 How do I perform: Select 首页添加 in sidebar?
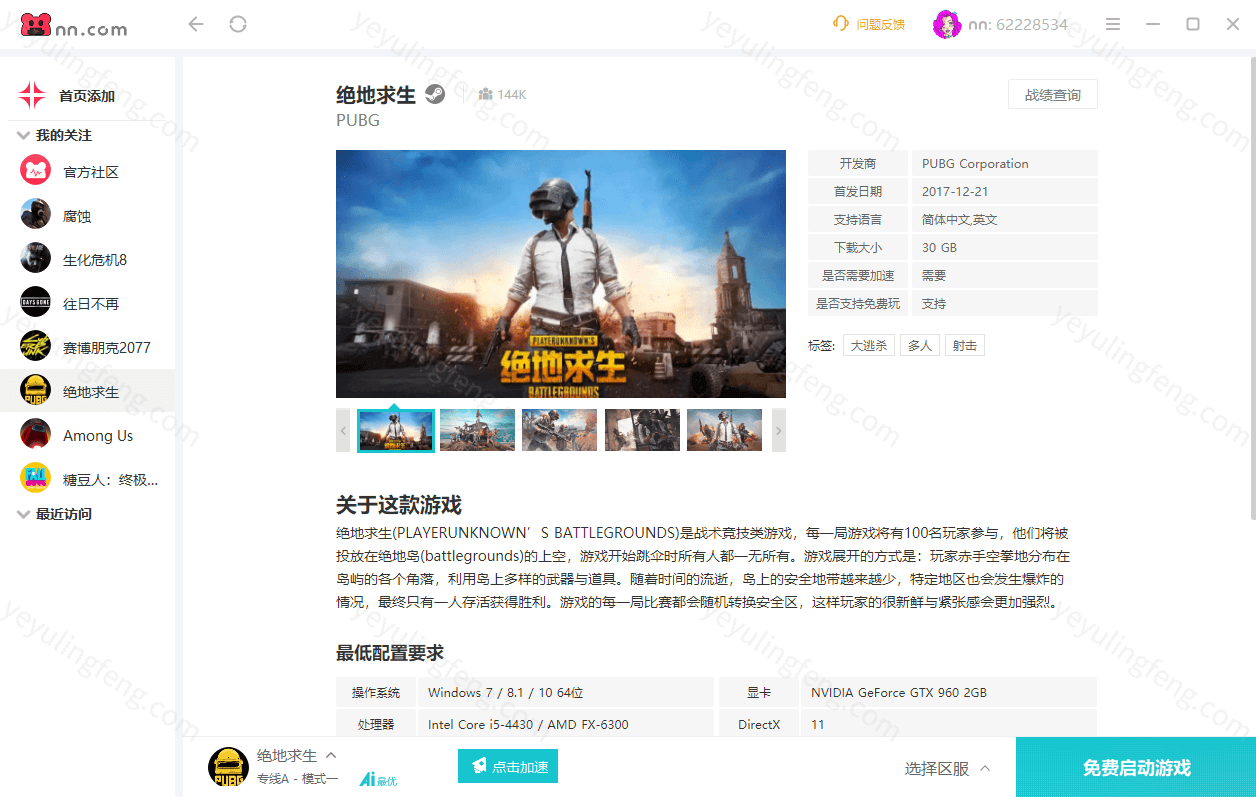[87, 96]
